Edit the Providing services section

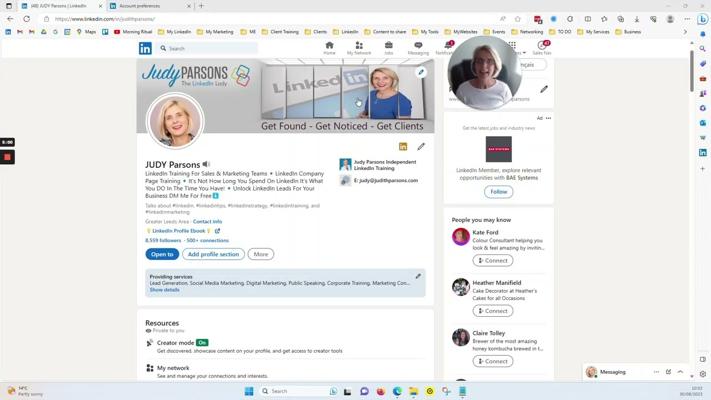418,276
